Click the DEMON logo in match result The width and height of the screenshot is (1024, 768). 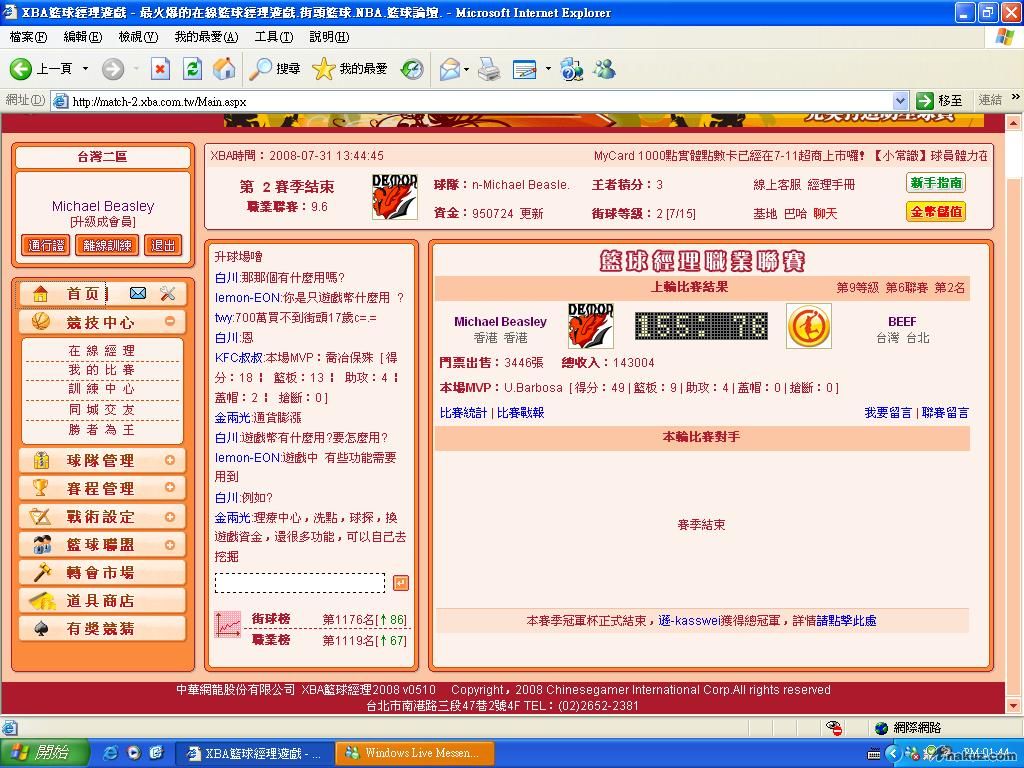pyautogui.click(x=590, y=326)
